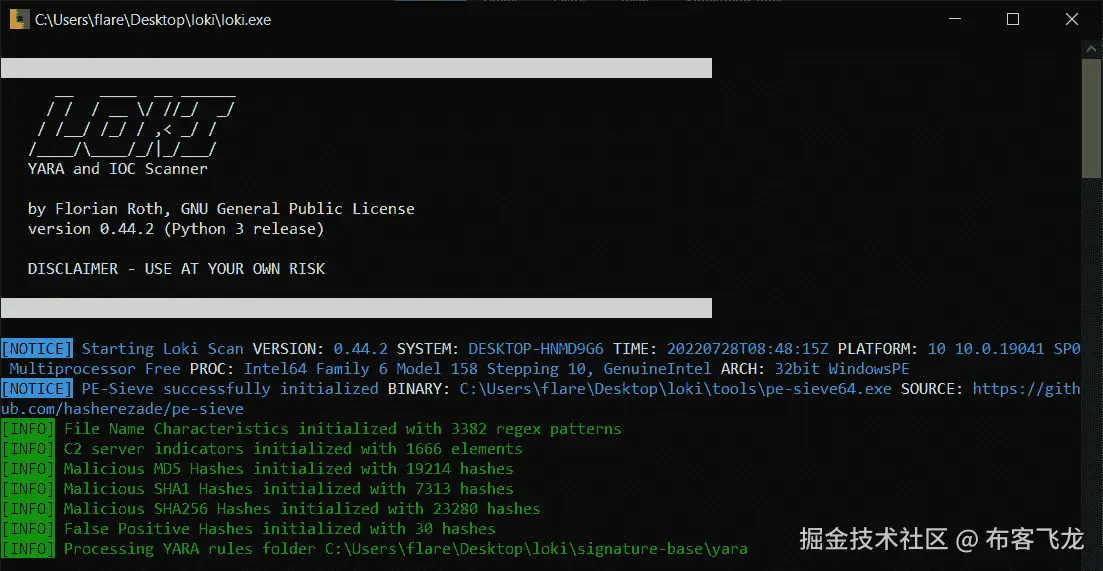Click 'Malicious MD5 Hashes initialized with 19214 hashes'
This screenshot has width=1103, height=571.
[288, 468]
